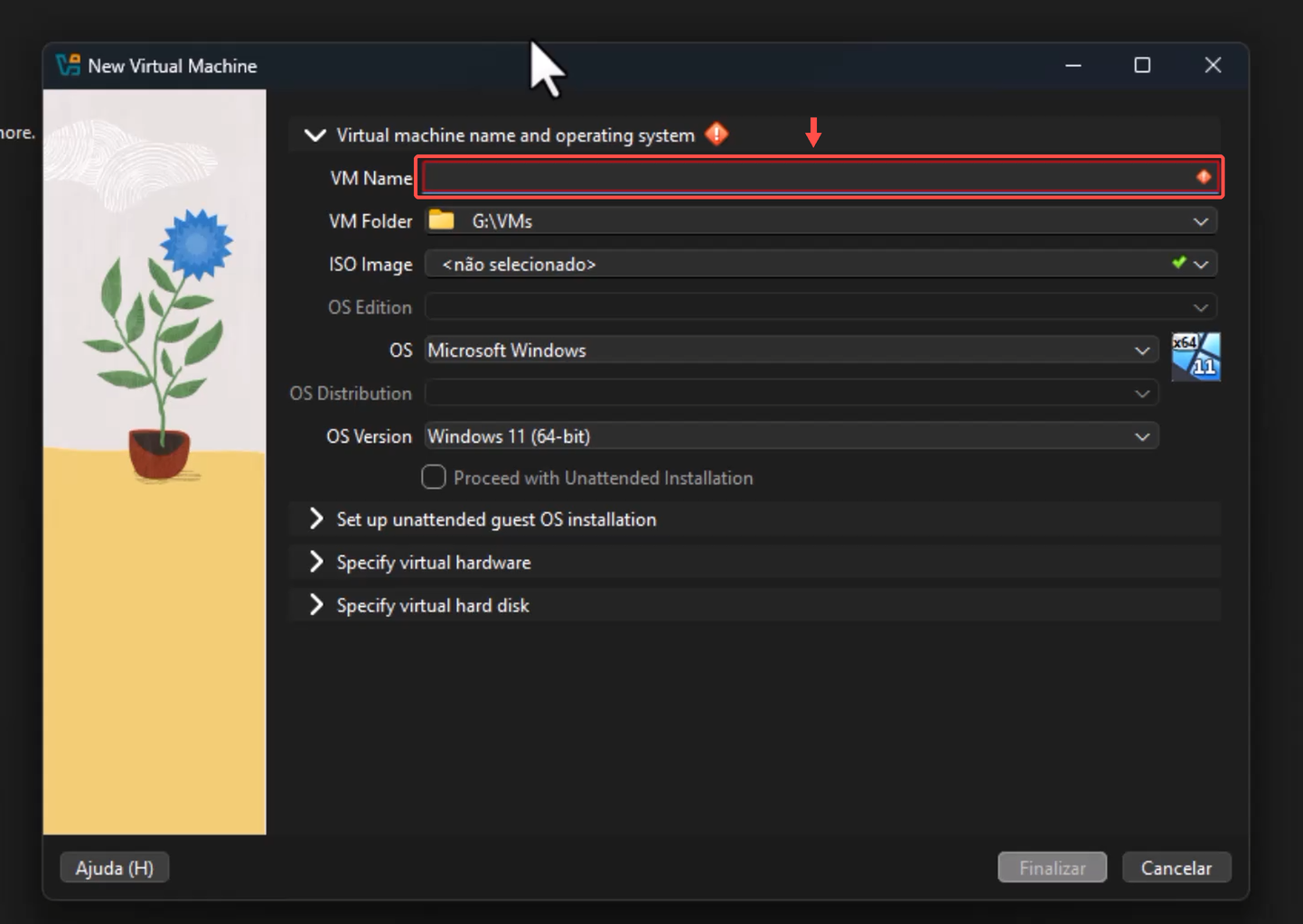Click the VirtualBox logo in title bar

[69, 65]
